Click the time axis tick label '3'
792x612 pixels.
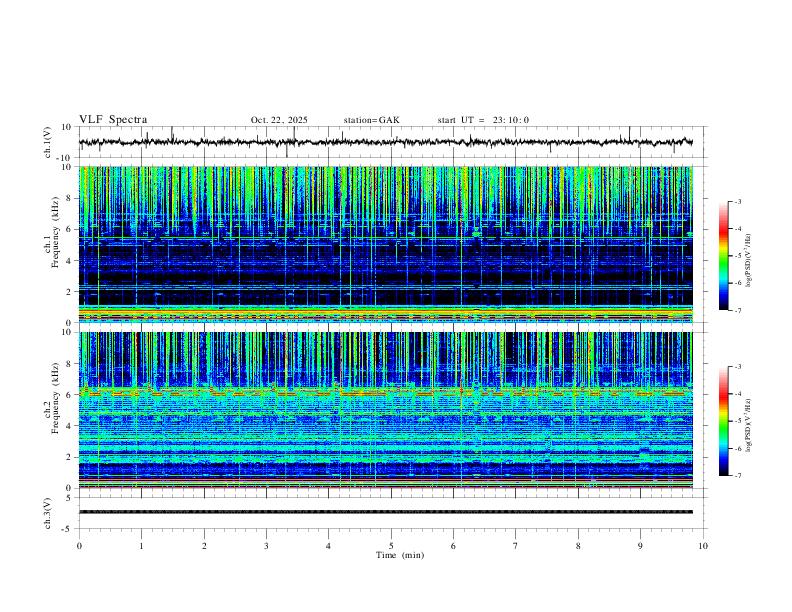(x=266, y=546)
